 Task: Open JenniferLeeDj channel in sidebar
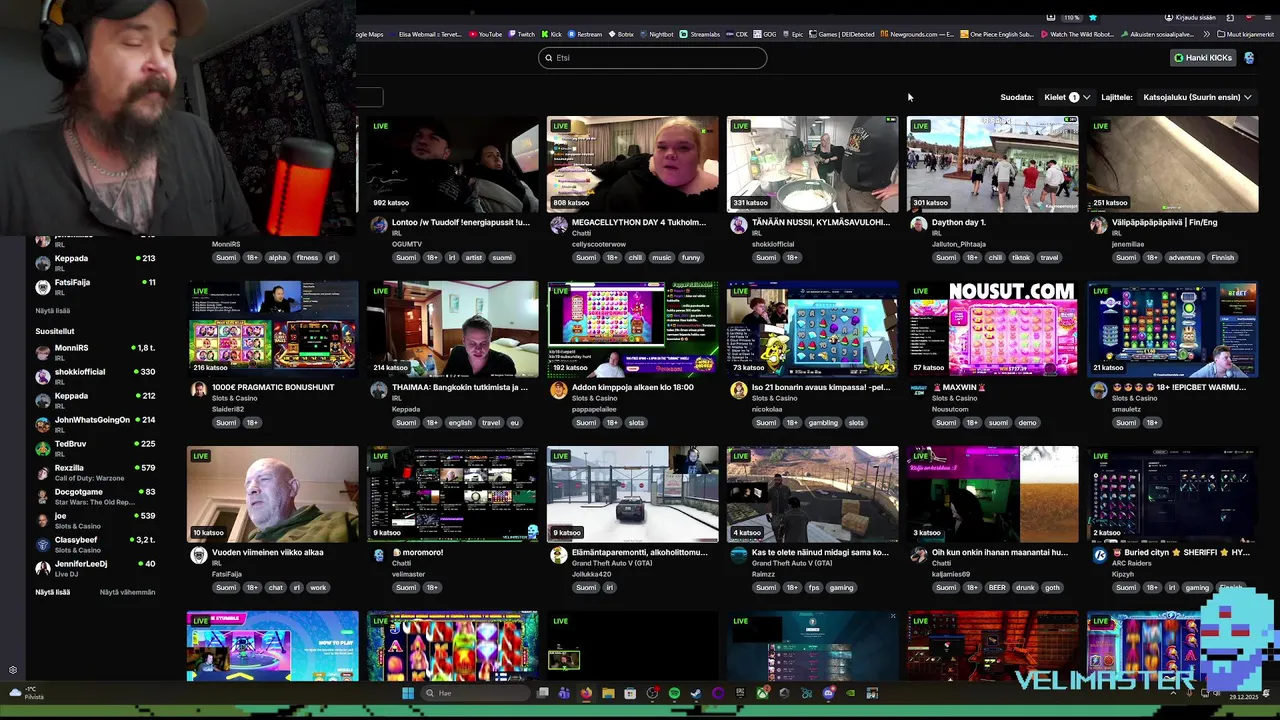click(x=95, y=568)
